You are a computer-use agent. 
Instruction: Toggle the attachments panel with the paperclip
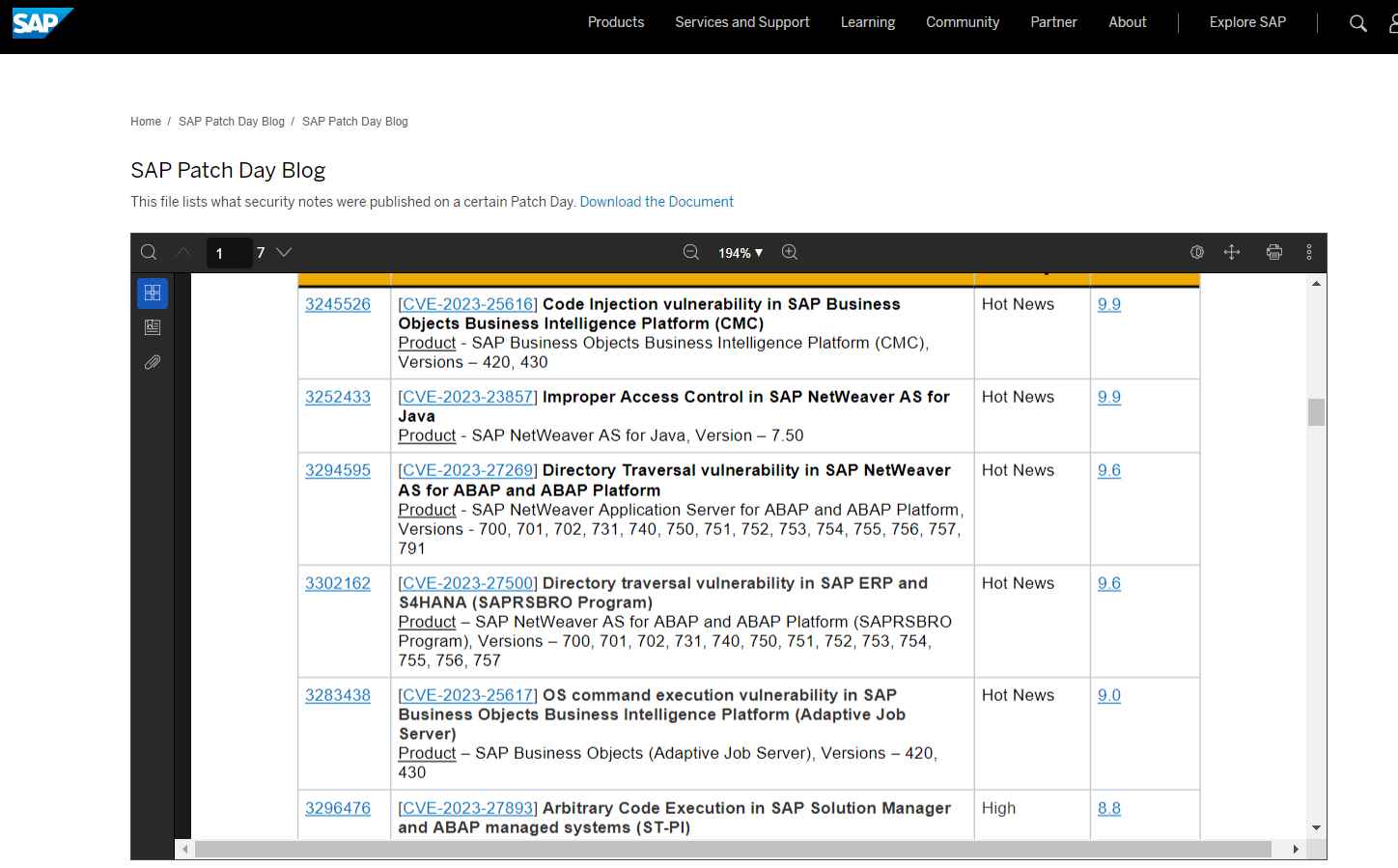[x=152, y=362]
